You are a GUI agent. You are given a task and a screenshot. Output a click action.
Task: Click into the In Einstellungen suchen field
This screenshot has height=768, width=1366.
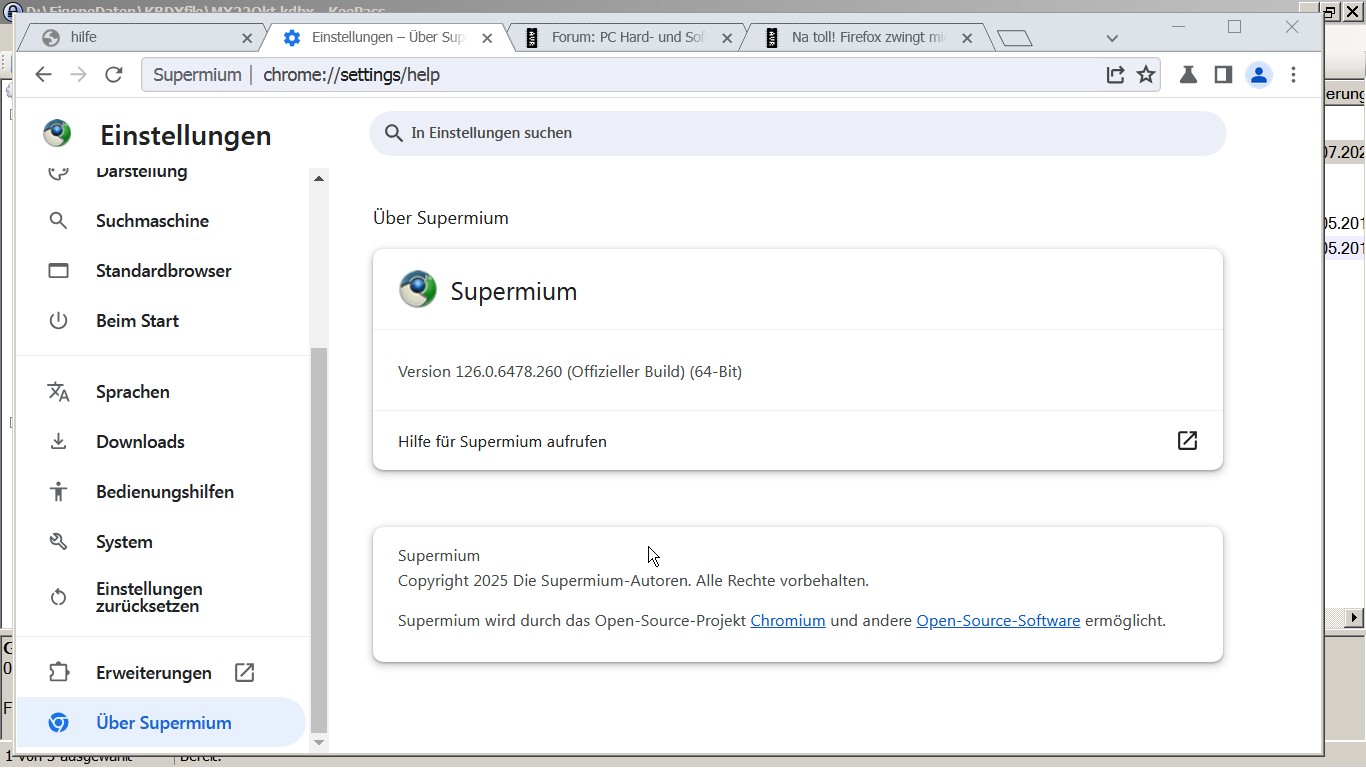(797, 133)
